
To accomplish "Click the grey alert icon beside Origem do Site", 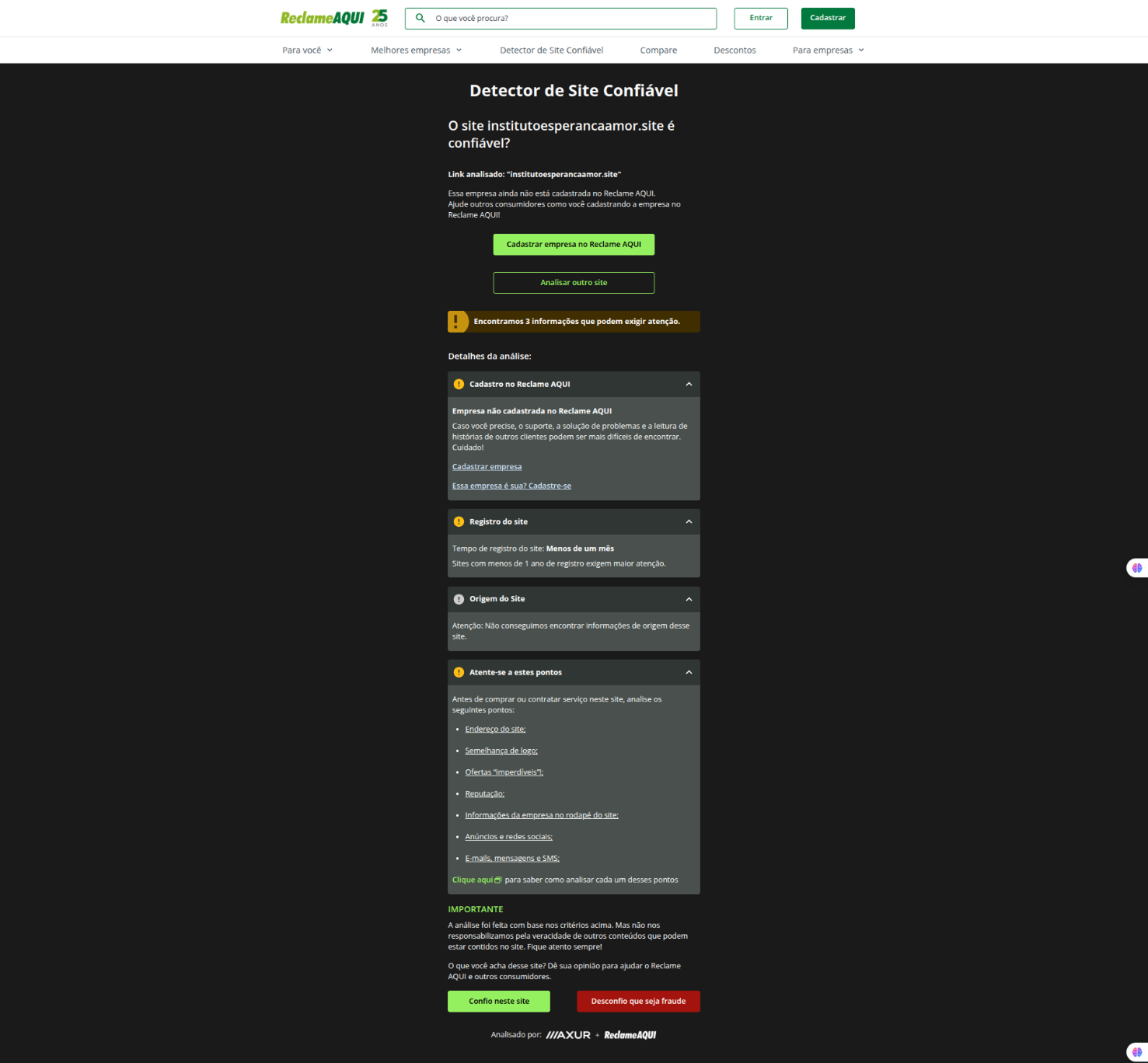I will 459,599.
